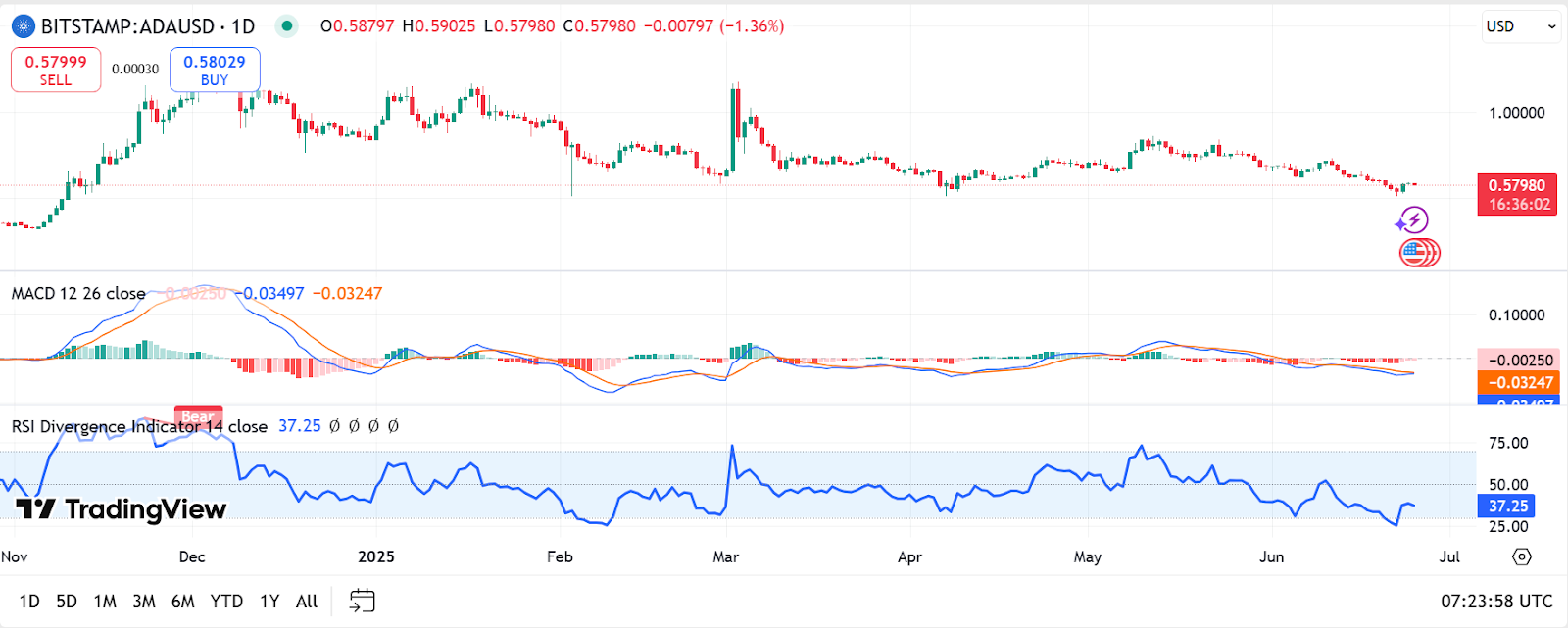
Task: Click the 2025 label on time axis
Action: (x=376, y=556)
